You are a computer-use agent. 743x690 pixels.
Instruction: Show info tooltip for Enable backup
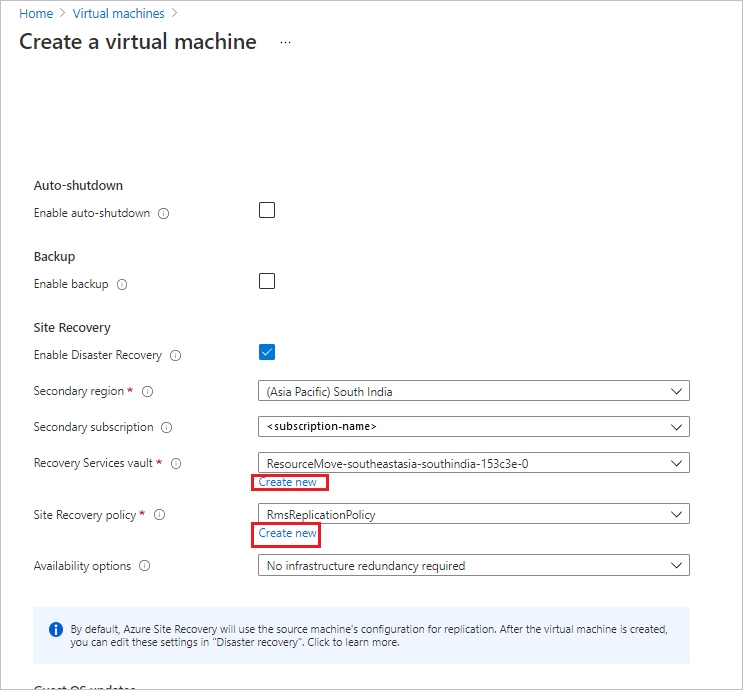122,284
